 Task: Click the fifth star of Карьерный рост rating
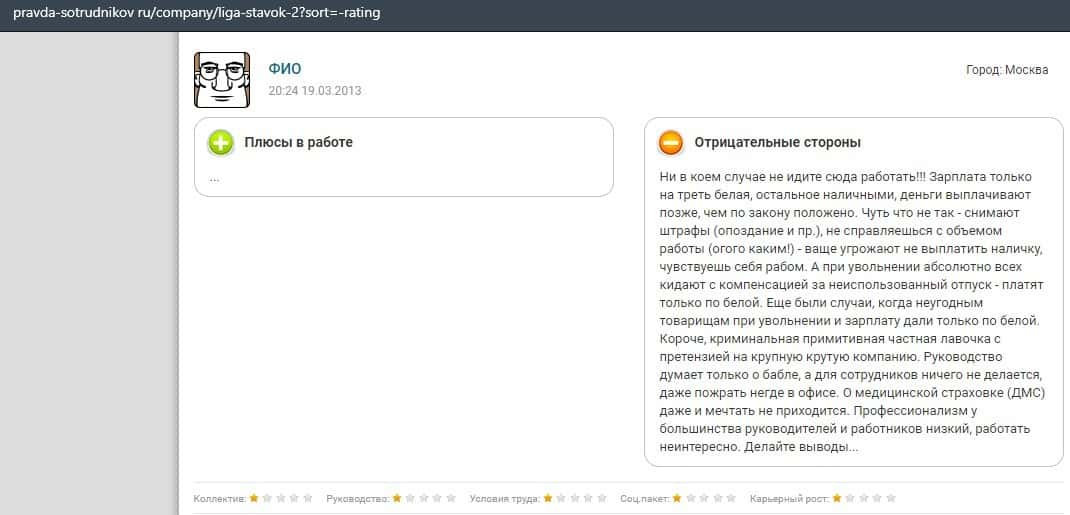coord(891,497)
